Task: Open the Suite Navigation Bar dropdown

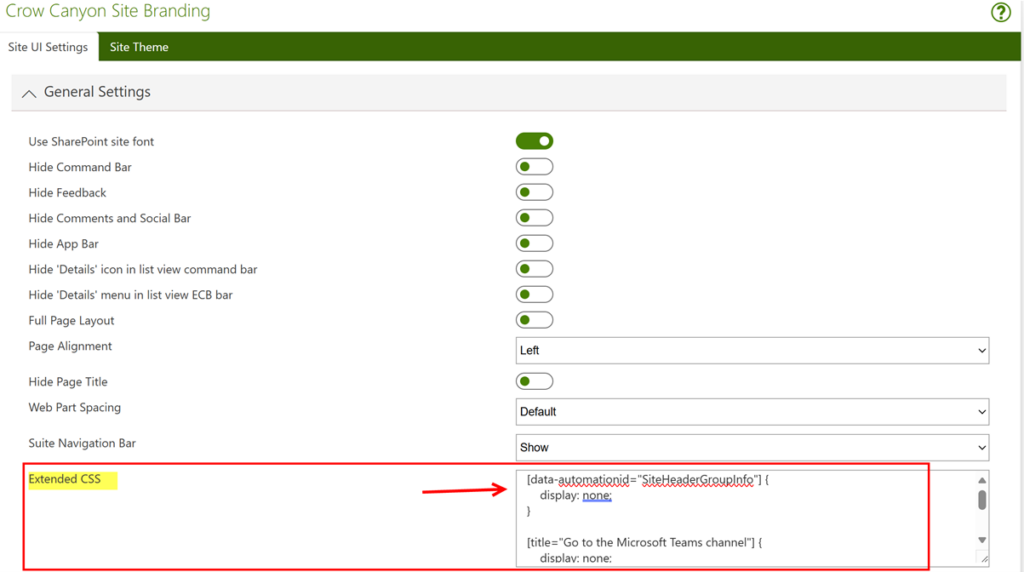Action: click(x=752, y=447)
